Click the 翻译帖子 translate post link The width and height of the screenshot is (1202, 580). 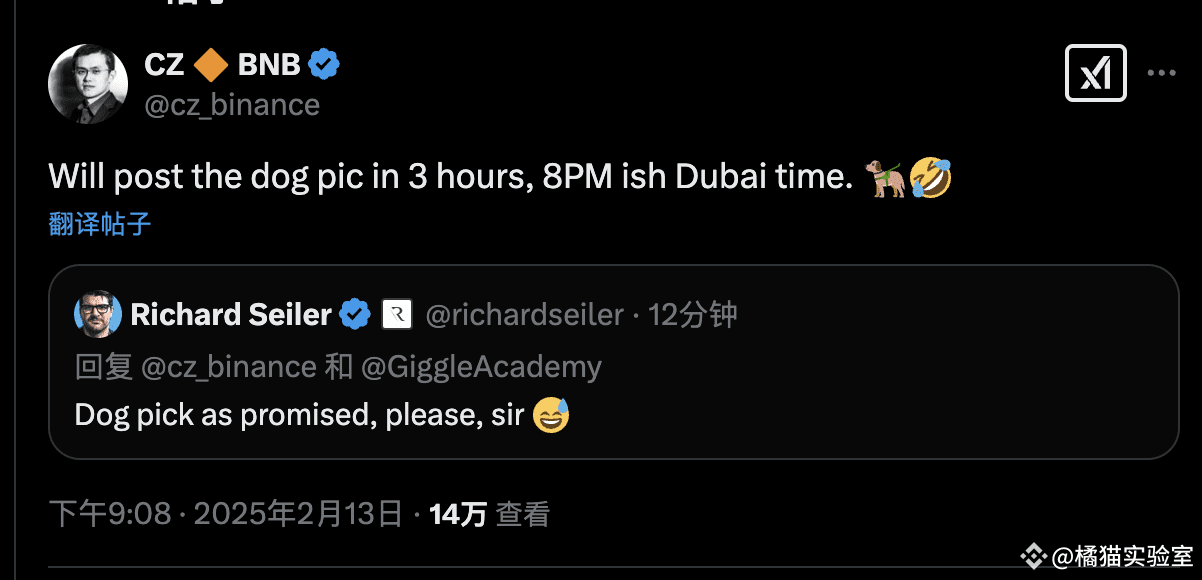(100, 223)
